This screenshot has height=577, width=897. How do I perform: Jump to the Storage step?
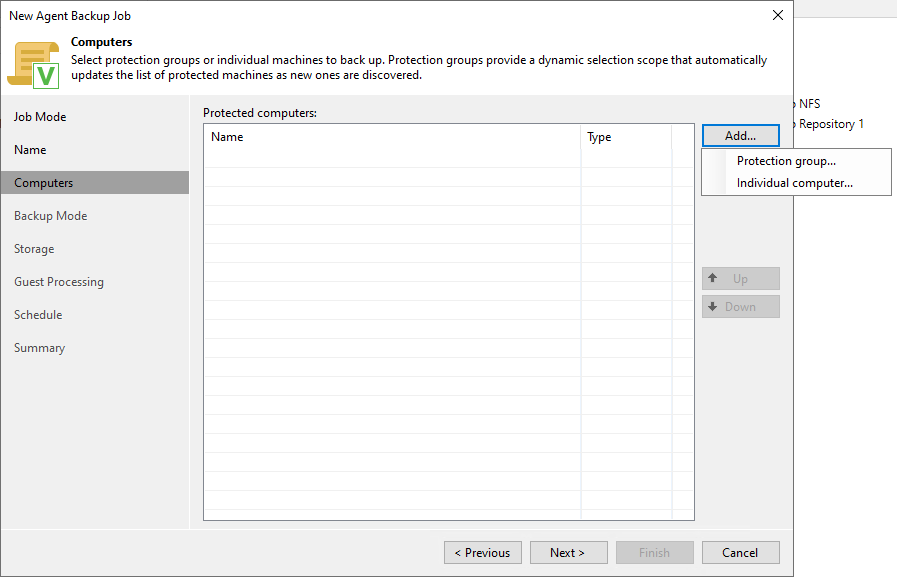point(34,249)
